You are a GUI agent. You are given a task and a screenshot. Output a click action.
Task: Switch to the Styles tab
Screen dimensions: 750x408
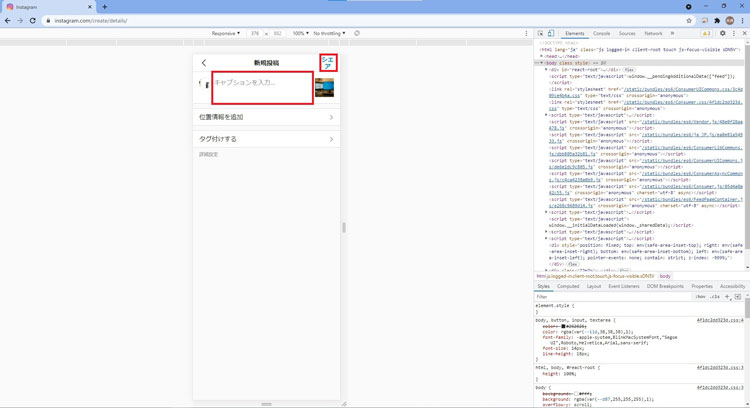[x=543, y=286]
